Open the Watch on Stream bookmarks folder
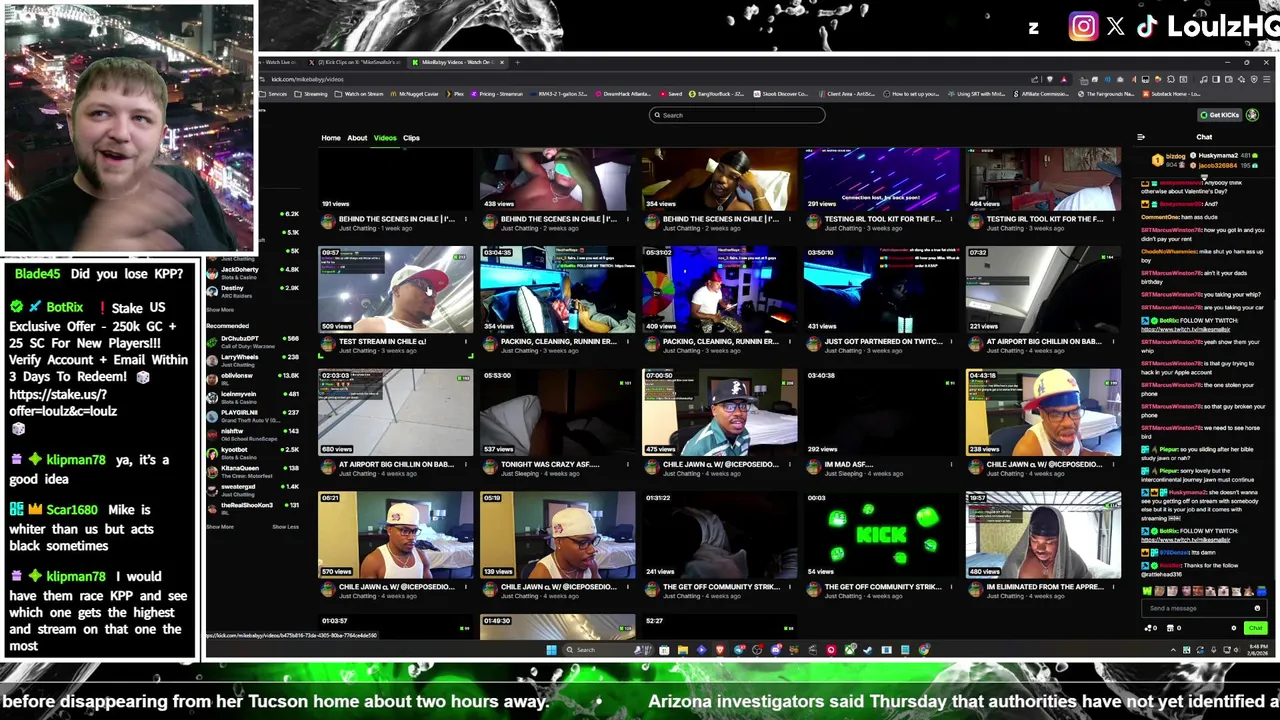 pyautogui.click(x=358, y=94)
